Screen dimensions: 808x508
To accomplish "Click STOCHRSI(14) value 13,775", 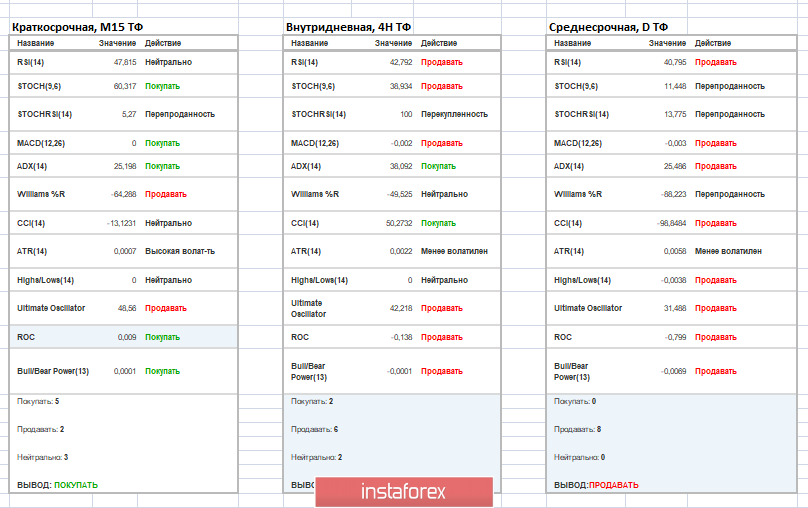I will point(675,114).
